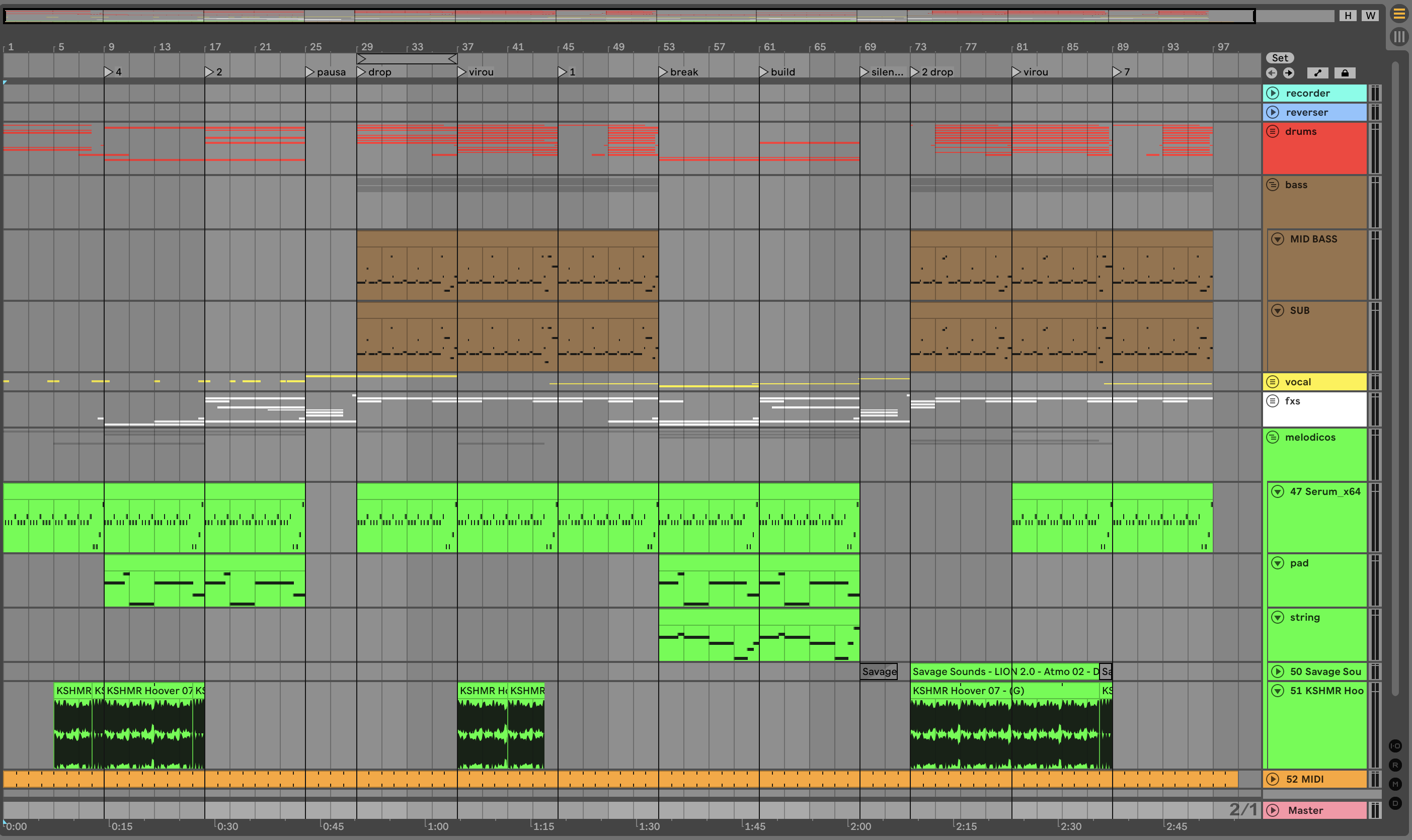Click the level meter of the Master track
This screenshot has height=840, width=1412.
click(x=1375, y=810)
